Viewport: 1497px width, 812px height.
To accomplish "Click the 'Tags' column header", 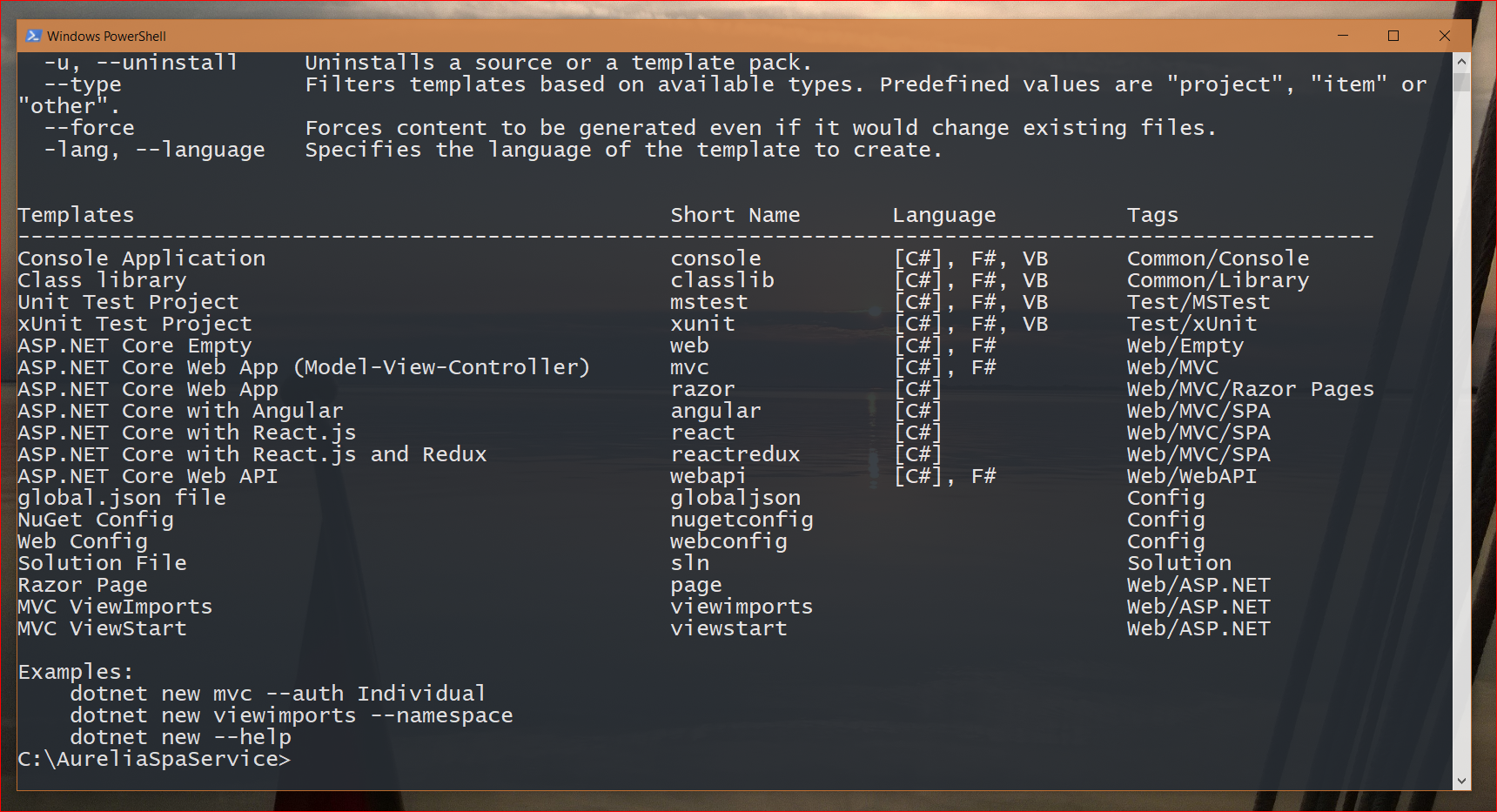I will (x=1153, y=215).
